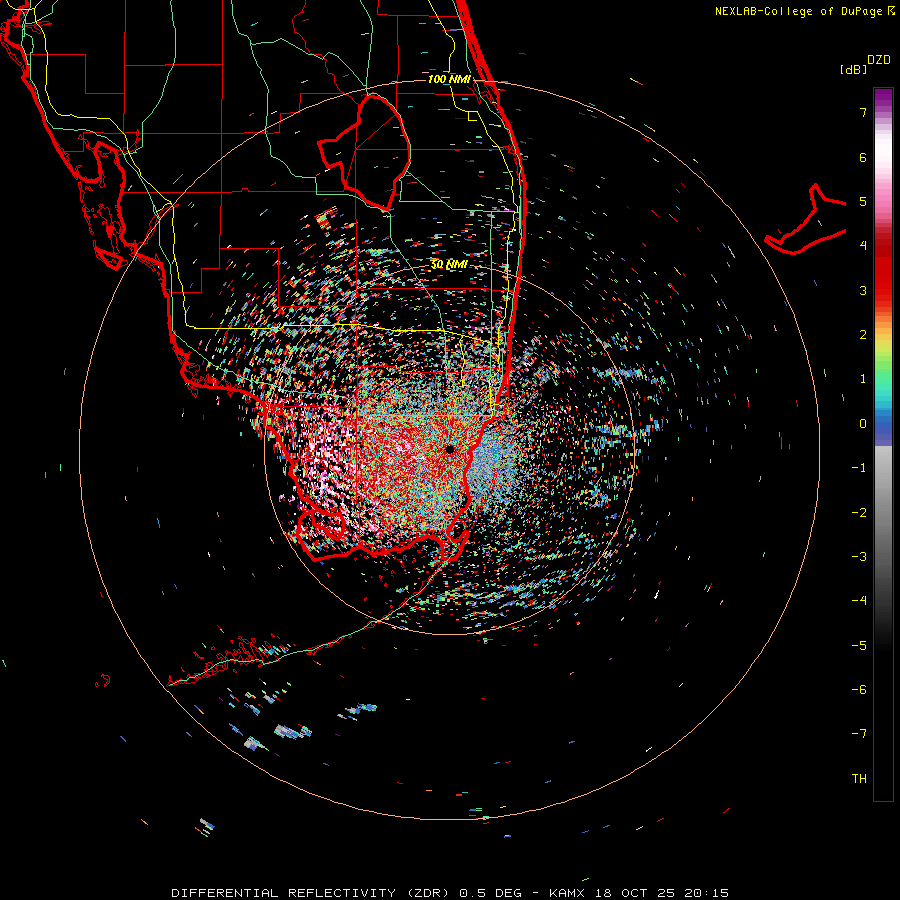Click the 50 NMI range ring label
The height and width of the screenshot is (900, 900).
click(x=449, y=265)
